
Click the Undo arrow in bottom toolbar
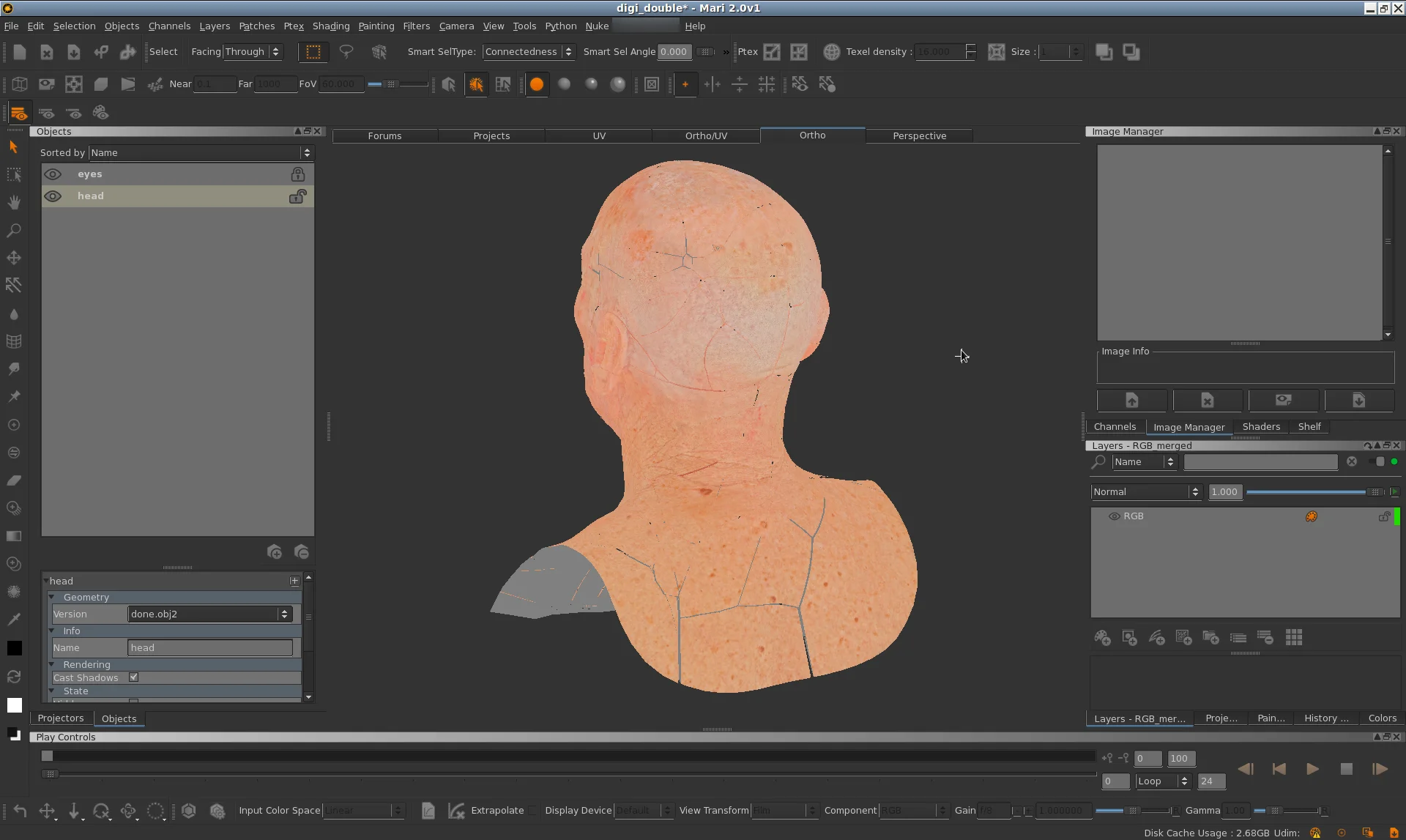pos(20,811)
